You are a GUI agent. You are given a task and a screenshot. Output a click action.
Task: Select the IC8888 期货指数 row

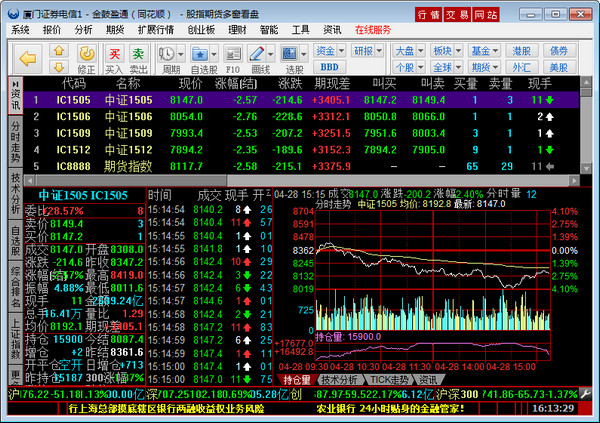(301, 166)
